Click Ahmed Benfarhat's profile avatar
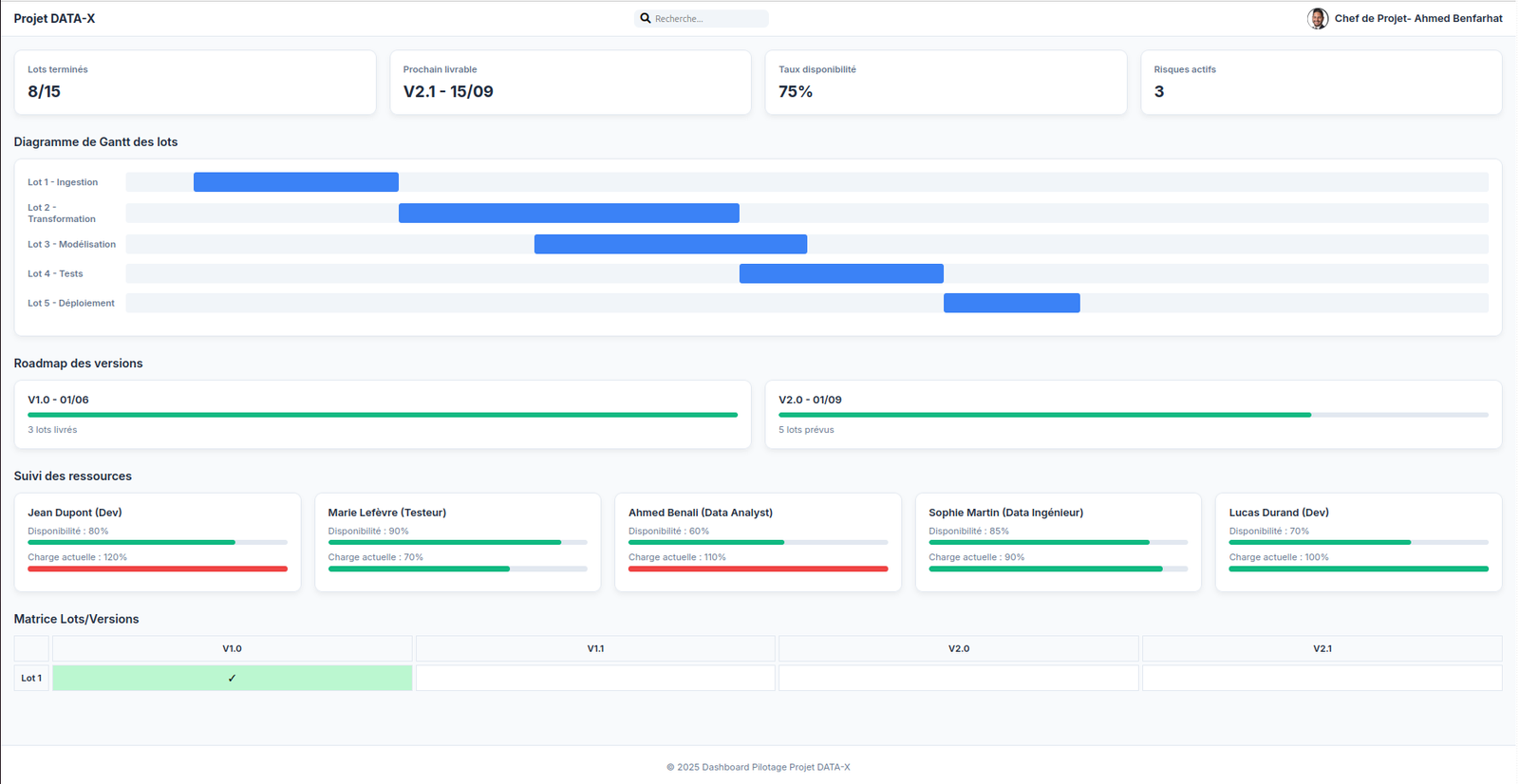This screenshot has width=1519, height=784. pyautogui.click(x=1317, y=18)
